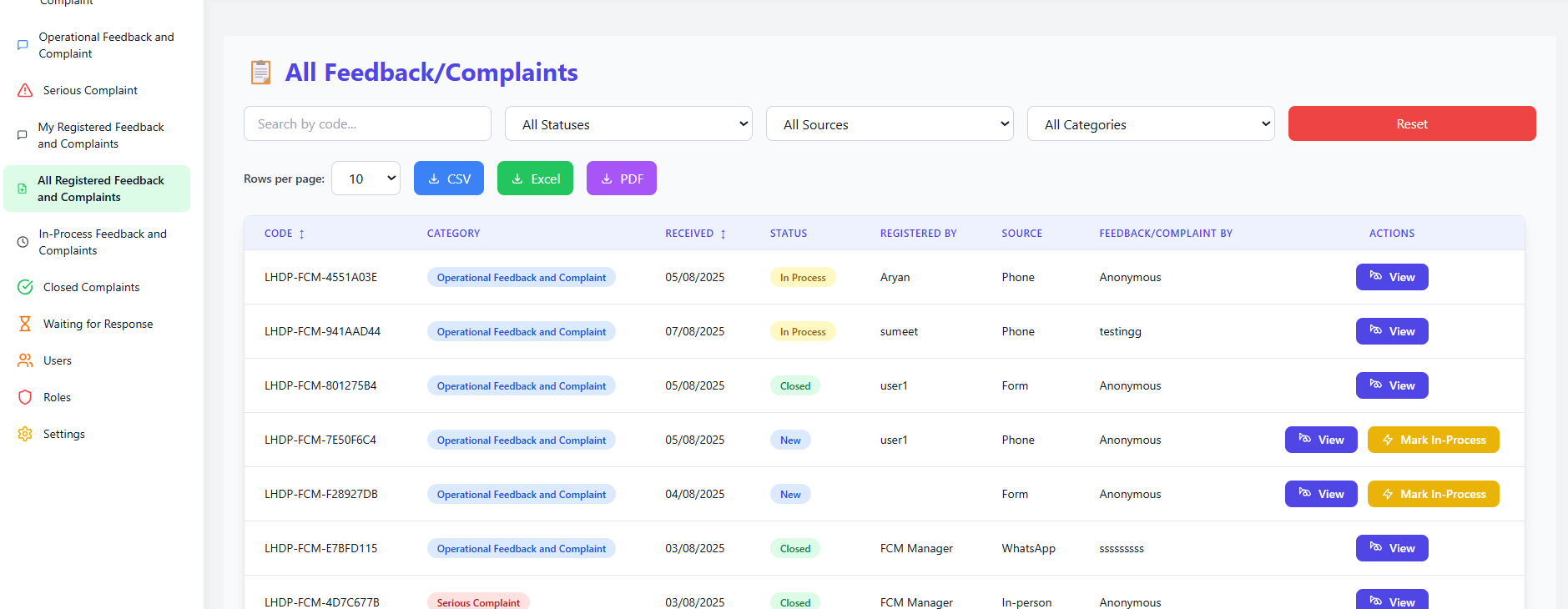This screenshot has height=609, width=1568.
Task: Go to Operational Feedback and Complaint page
Action: [x=106, y=45]
